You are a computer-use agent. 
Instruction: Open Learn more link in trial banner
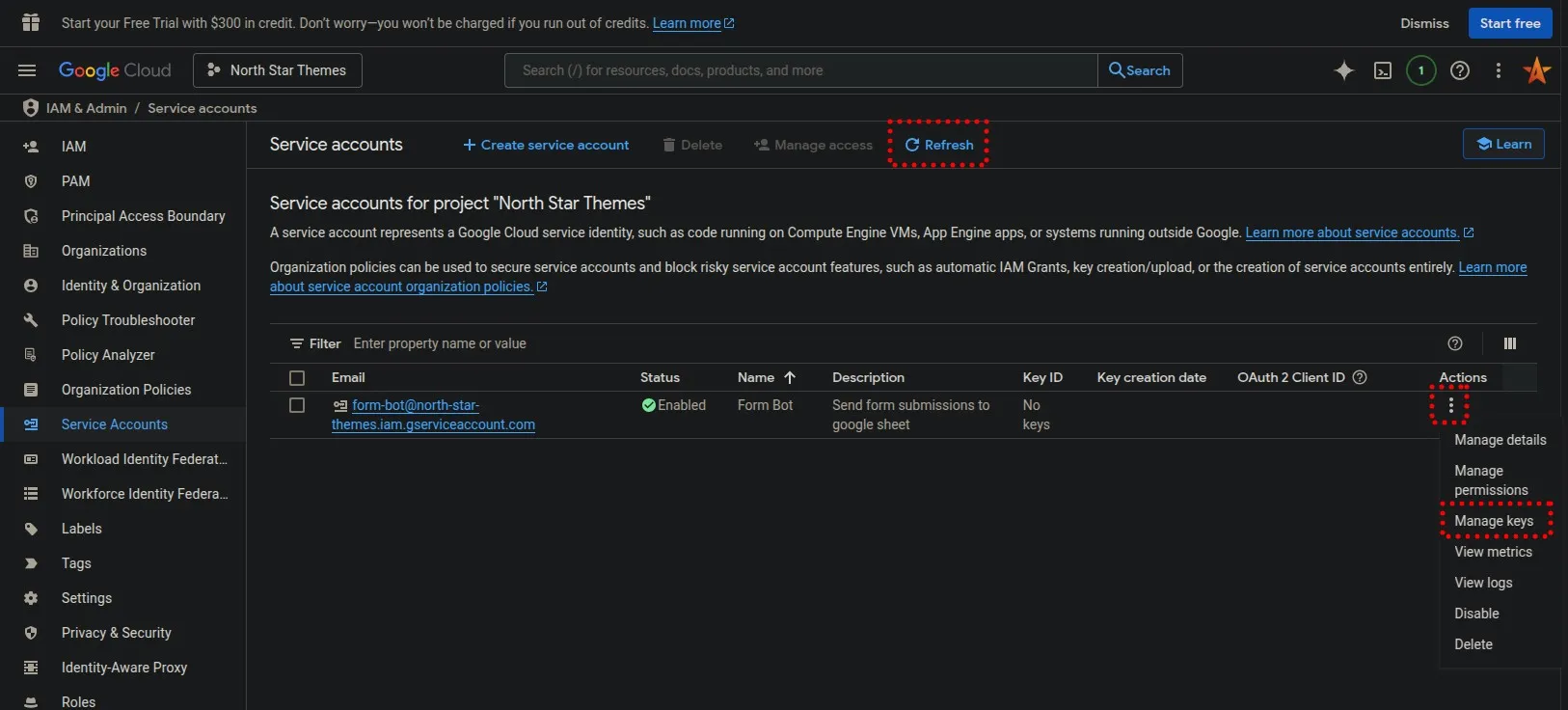point(692,23)
